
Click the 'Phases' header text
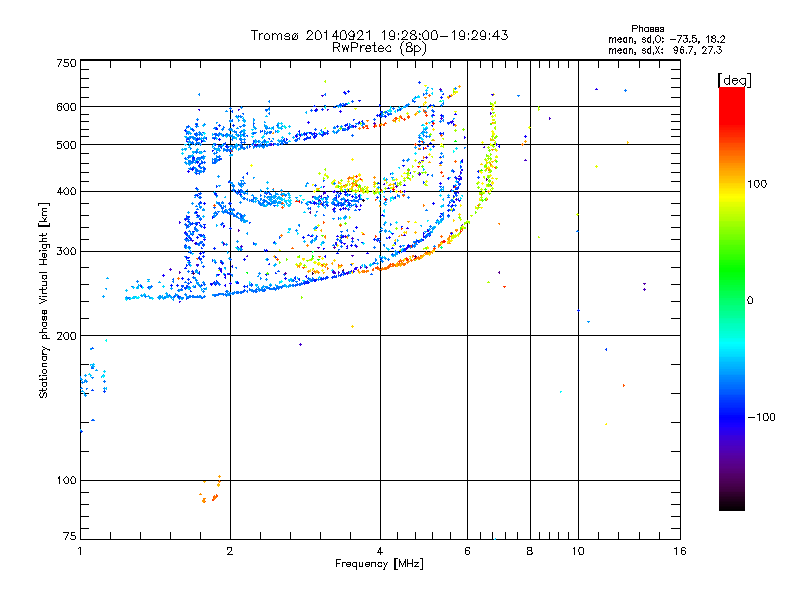pyautogui.click(x=647, y=29)
